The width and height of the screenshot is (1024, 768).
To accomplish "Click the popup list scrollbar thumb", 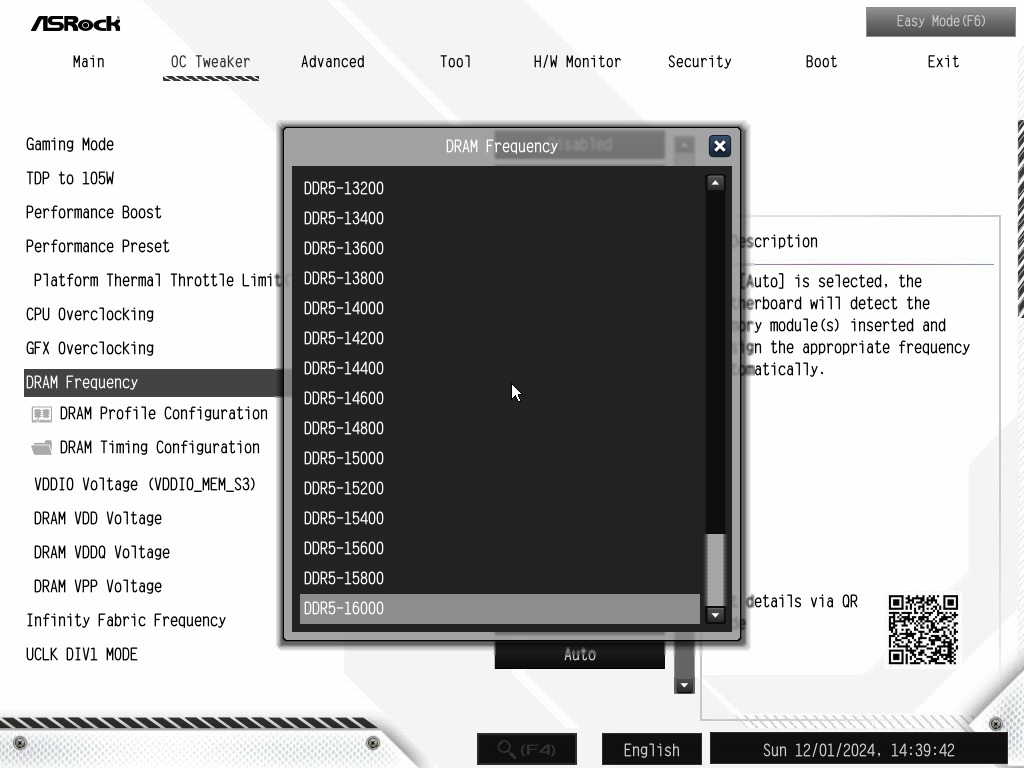I will 716,570.
